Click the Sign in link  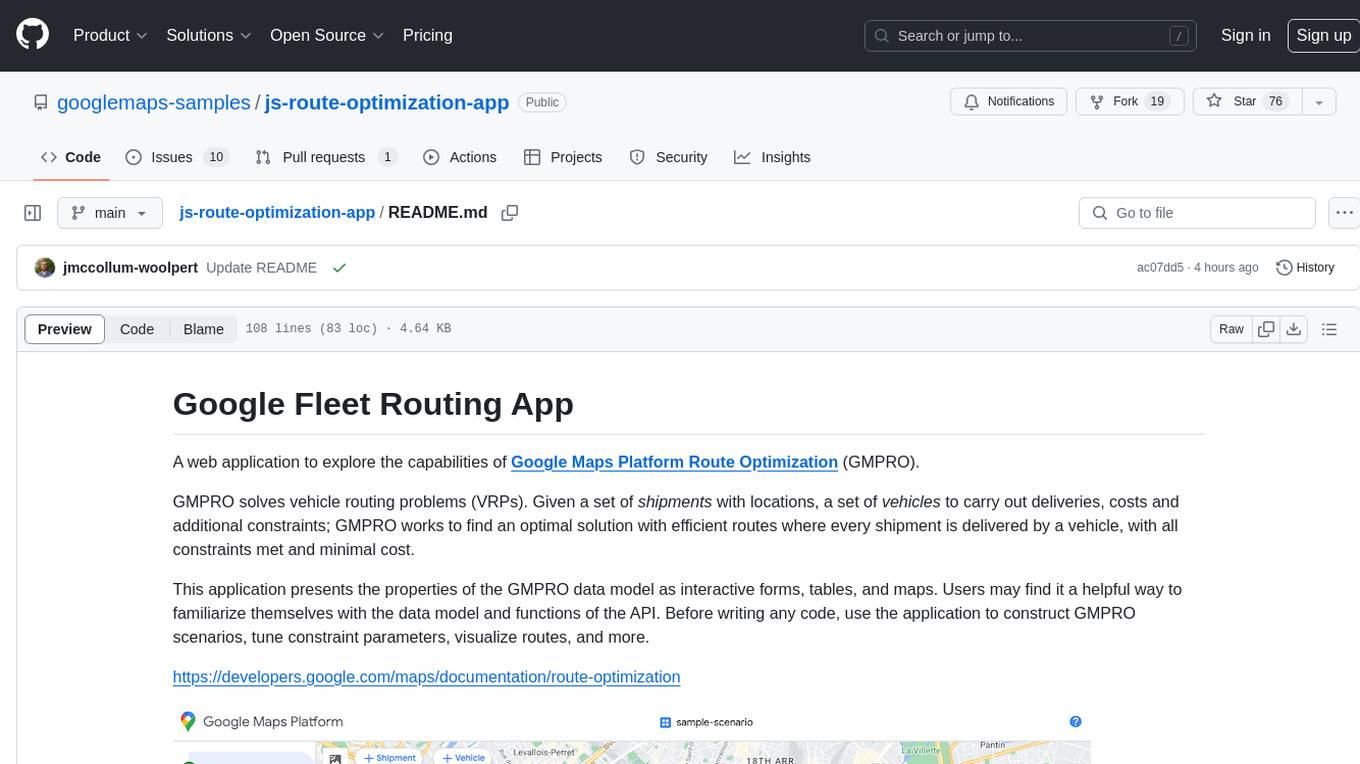[1245, 35]
